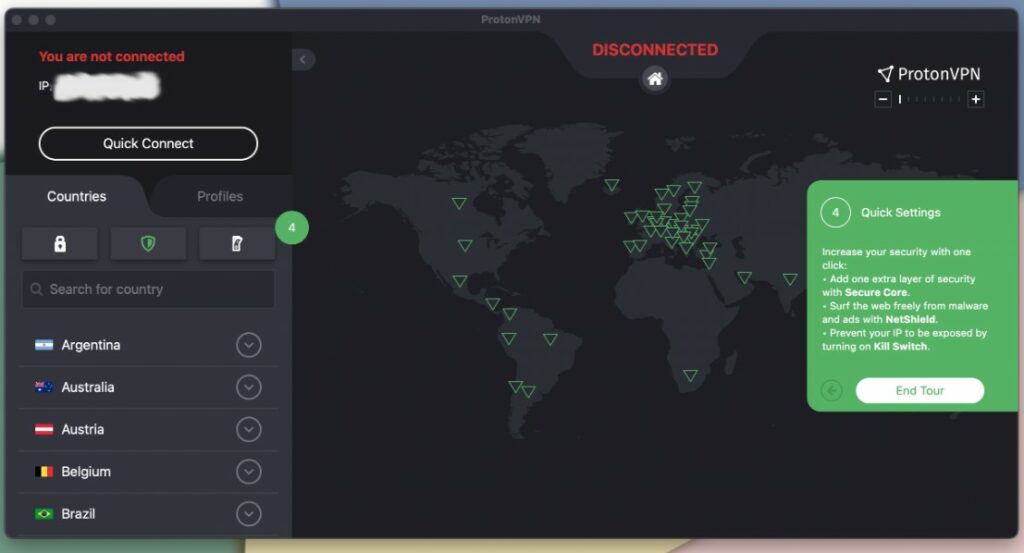Click the DISCONNECTED status label
This screenshot has width=1024, height=553.
[x=655, y=50]
